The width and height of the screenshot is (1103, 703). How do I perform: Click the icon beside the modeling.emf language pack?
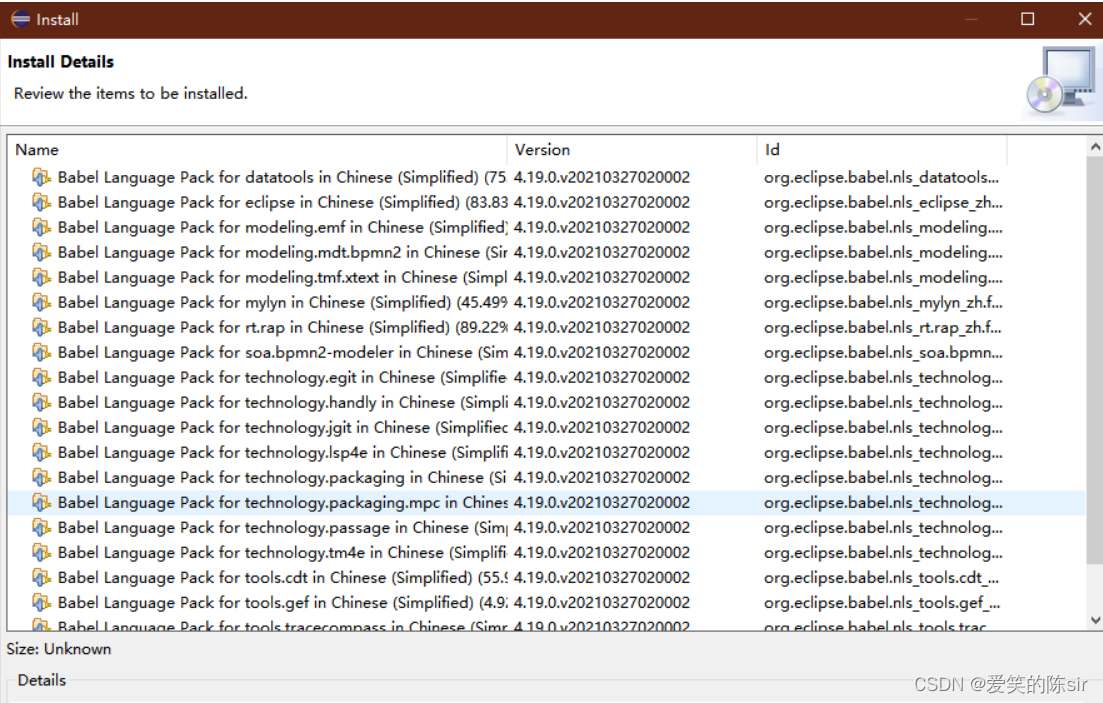pyautogui.click(x=42, y=227)
